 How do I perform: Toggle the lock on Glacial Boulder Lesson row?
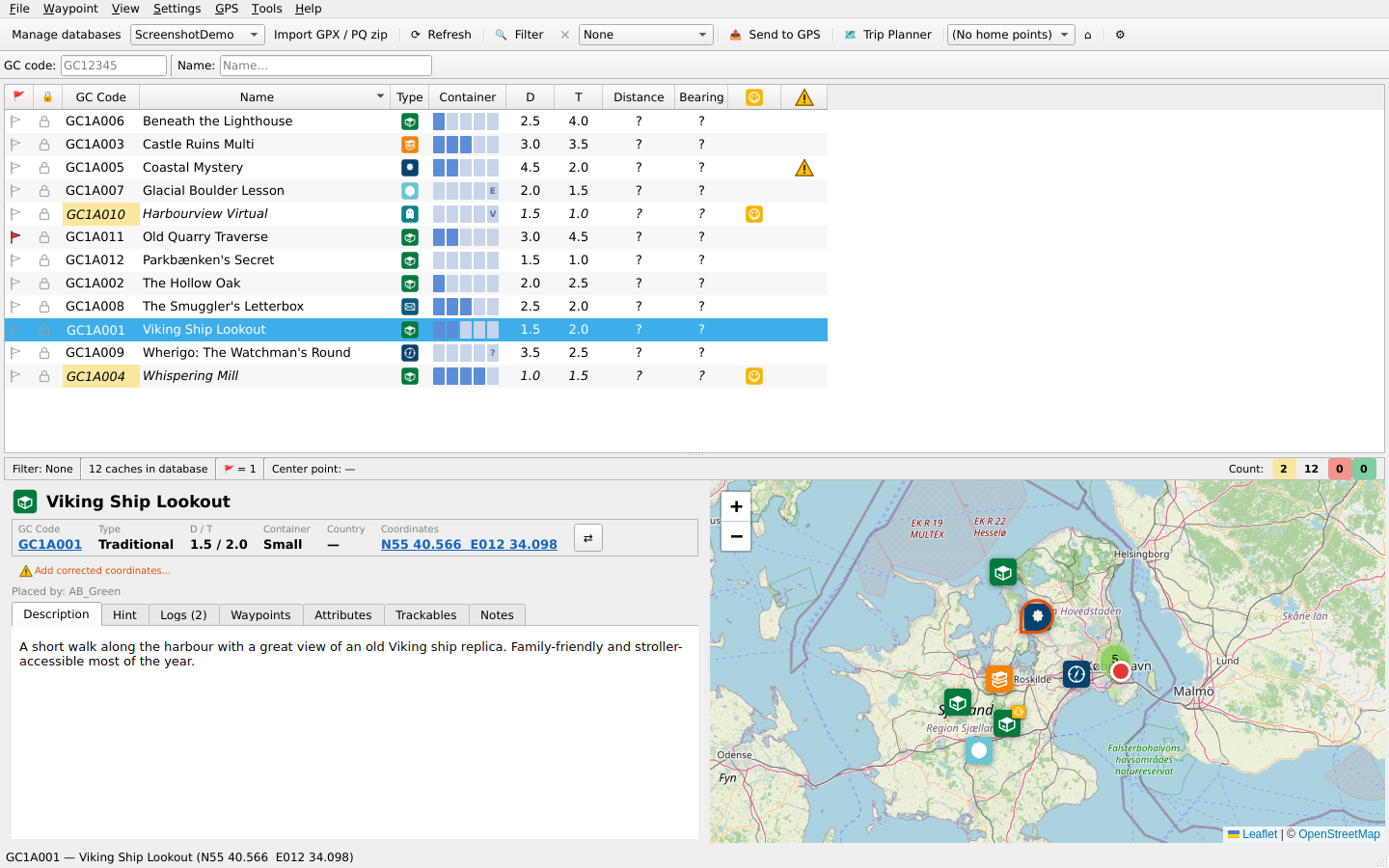pyautogui.click(x=44, y=191)
